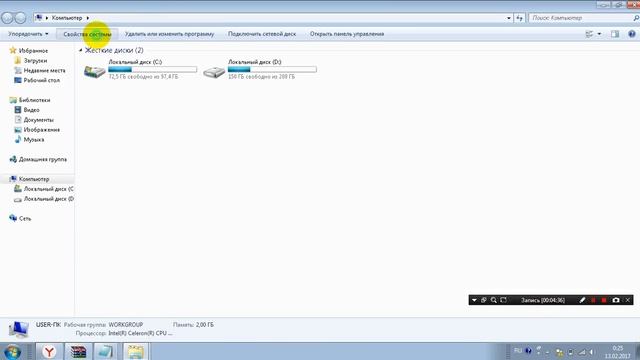Close the recorder panel with X

click(628, 300)
